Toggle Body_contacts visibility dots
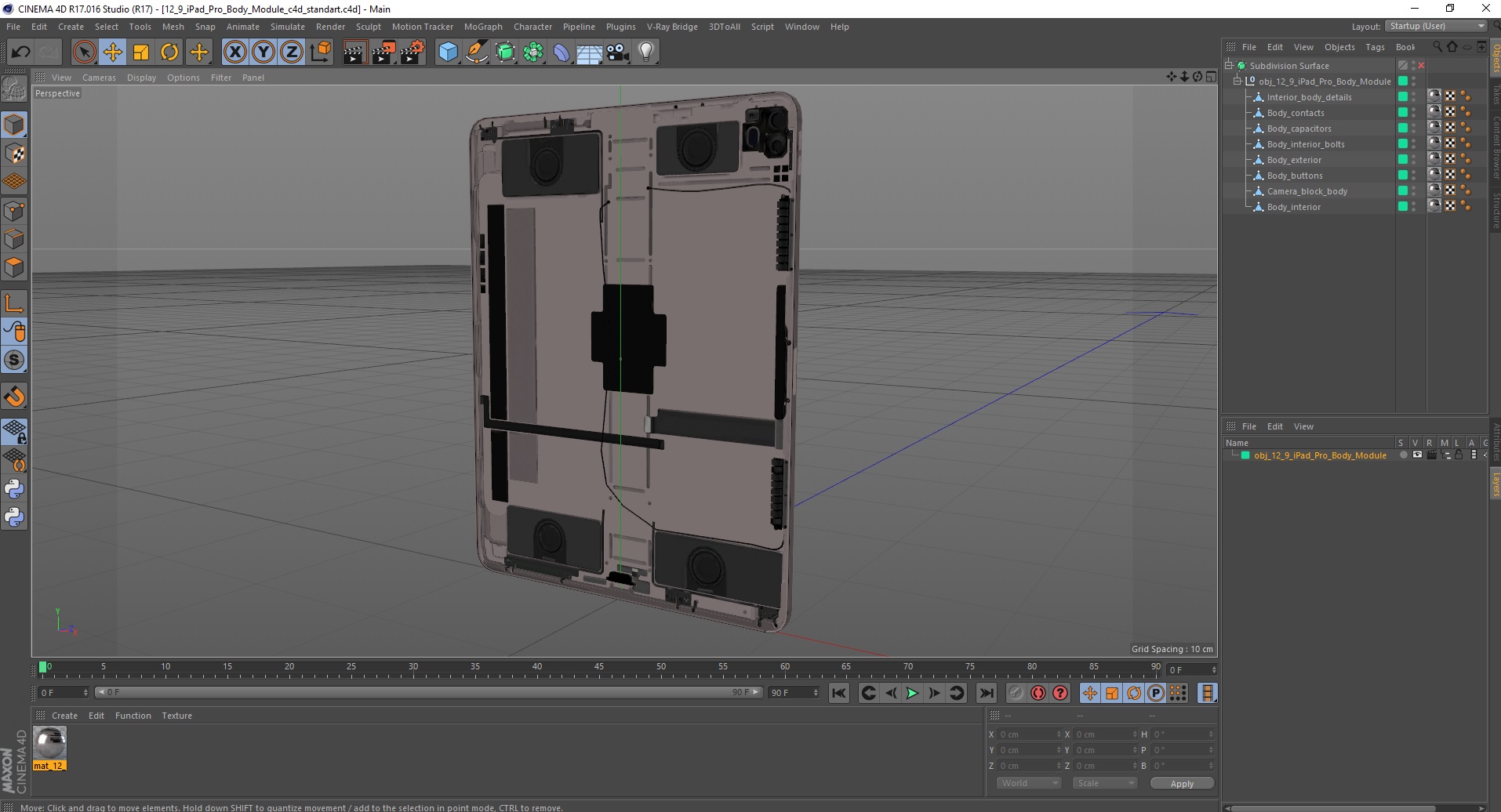This screenshot has width=1501, height=812. pos(1414,113)
